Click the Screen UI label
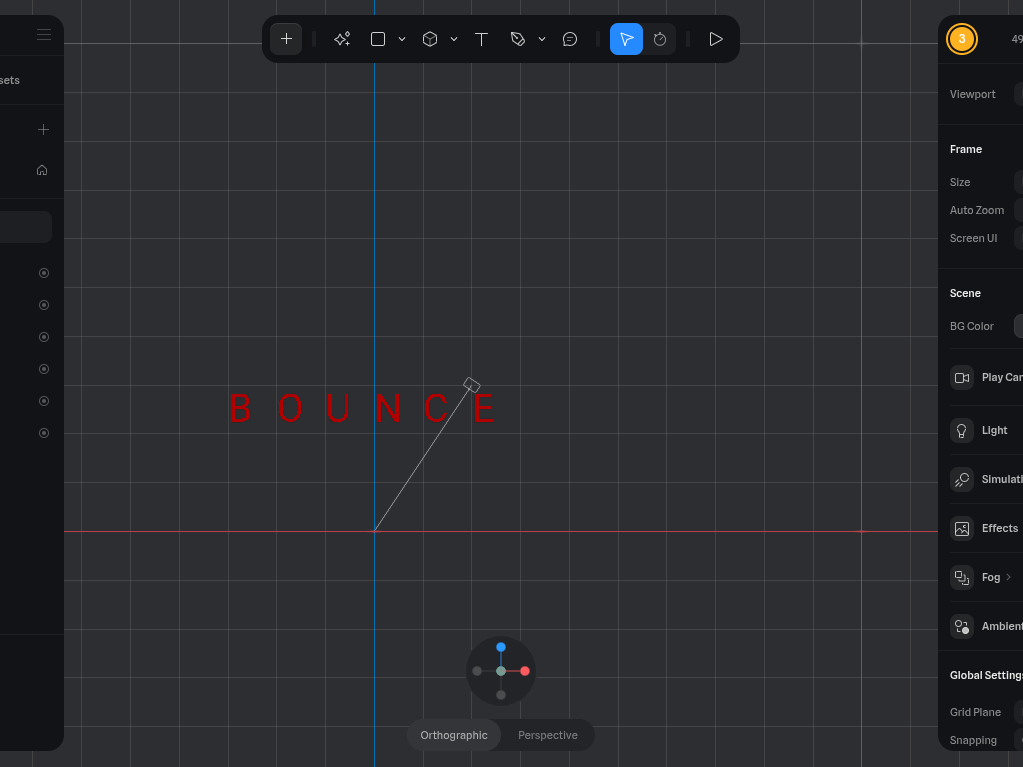Image resolution: width=1023 pixels, height=767 pixels. tap(973, 239)
